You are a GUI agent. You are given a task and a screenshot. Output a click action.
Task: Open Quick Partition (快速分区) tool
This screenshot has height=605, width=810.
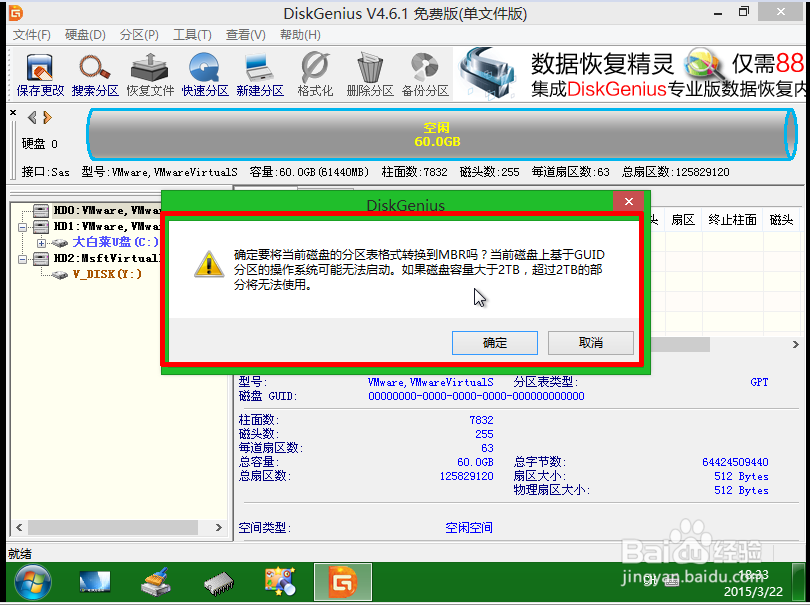[205, 75]
